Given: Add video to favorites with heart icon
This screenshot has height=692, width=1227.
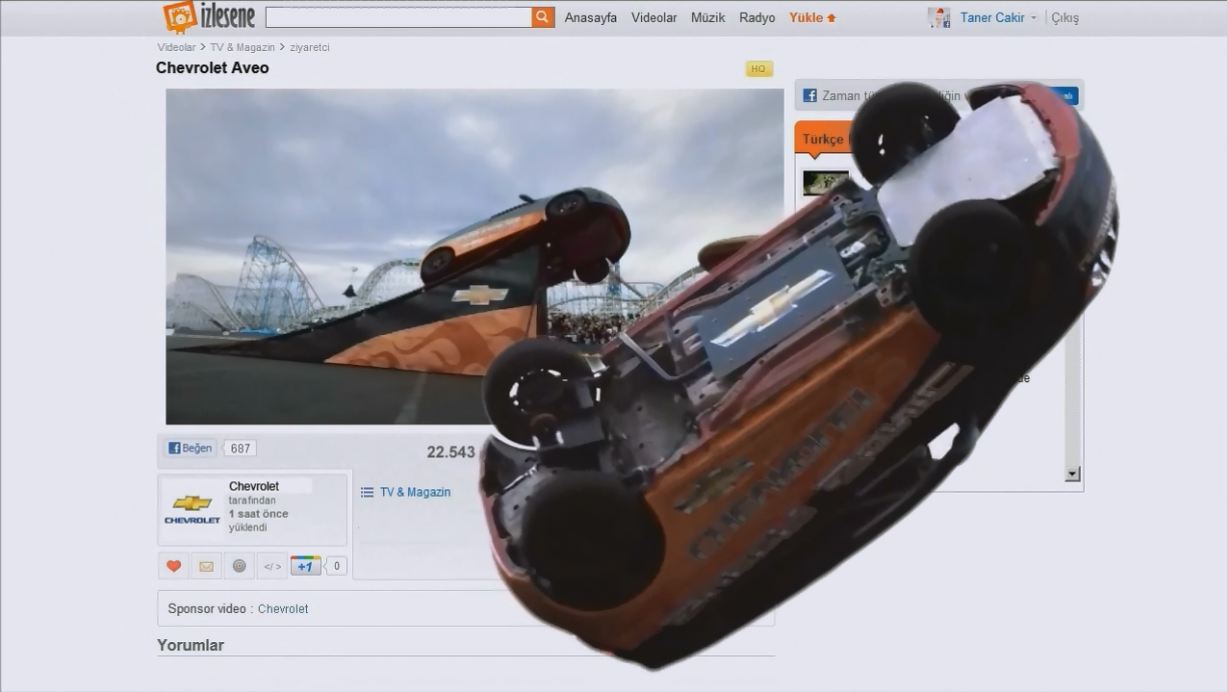Looking at the screenshot, I should coord(174,566).
